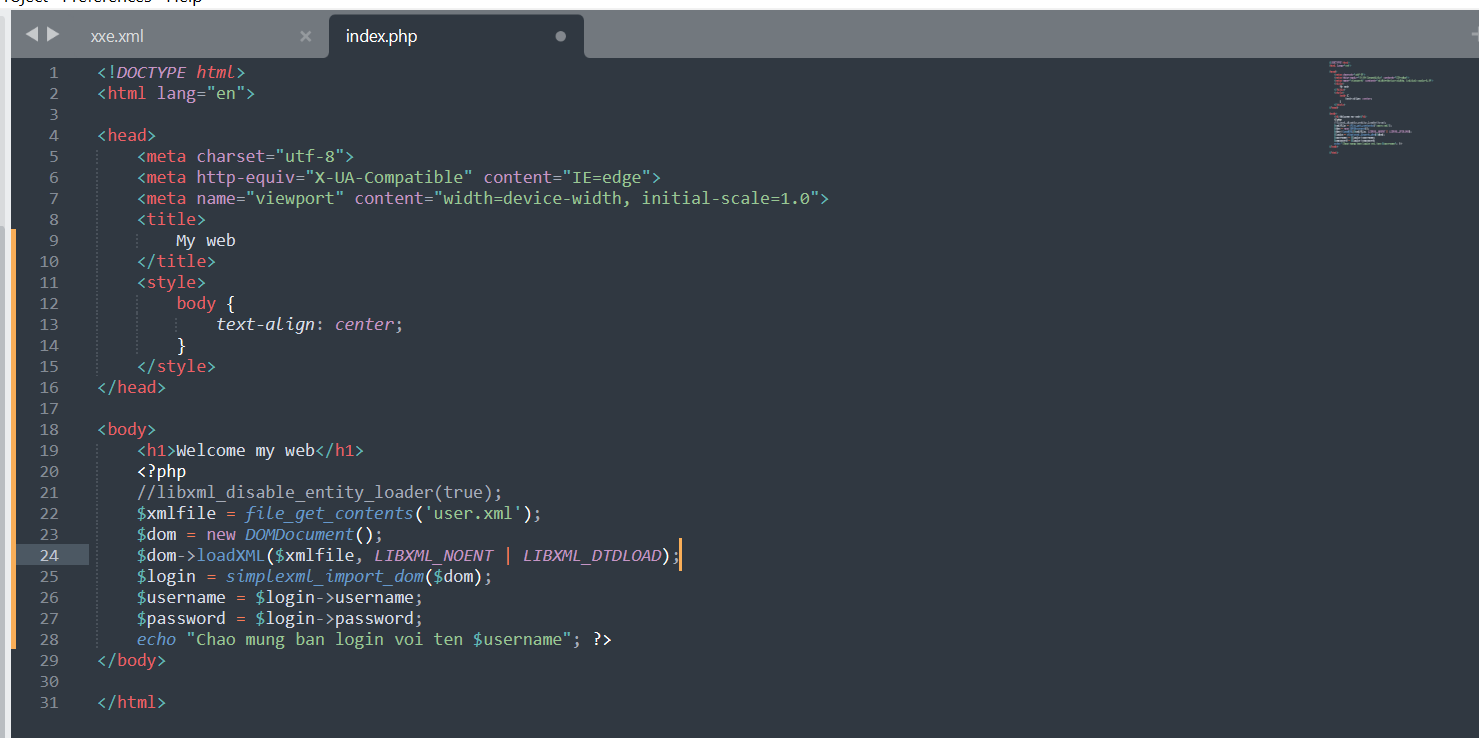1479x738 pixels.
Task: Open the Preferences menu
Action: (x=105, y=2)
